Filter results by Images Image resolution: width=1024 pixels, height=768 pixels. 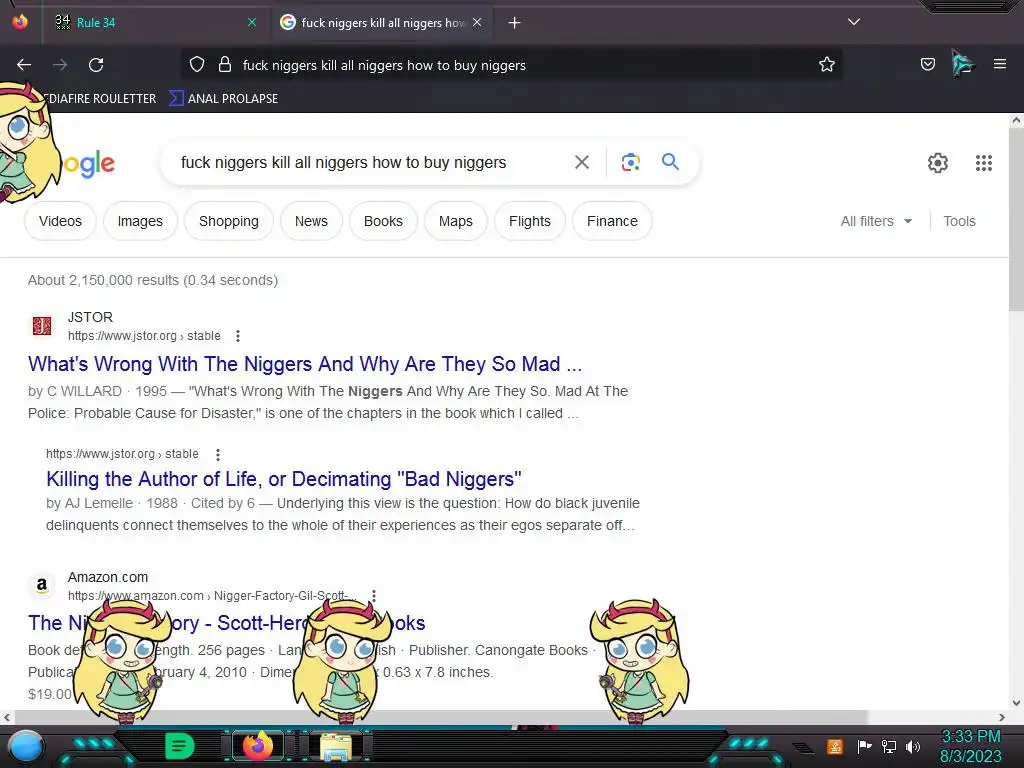pyautogui.click(x=140, y=221)
